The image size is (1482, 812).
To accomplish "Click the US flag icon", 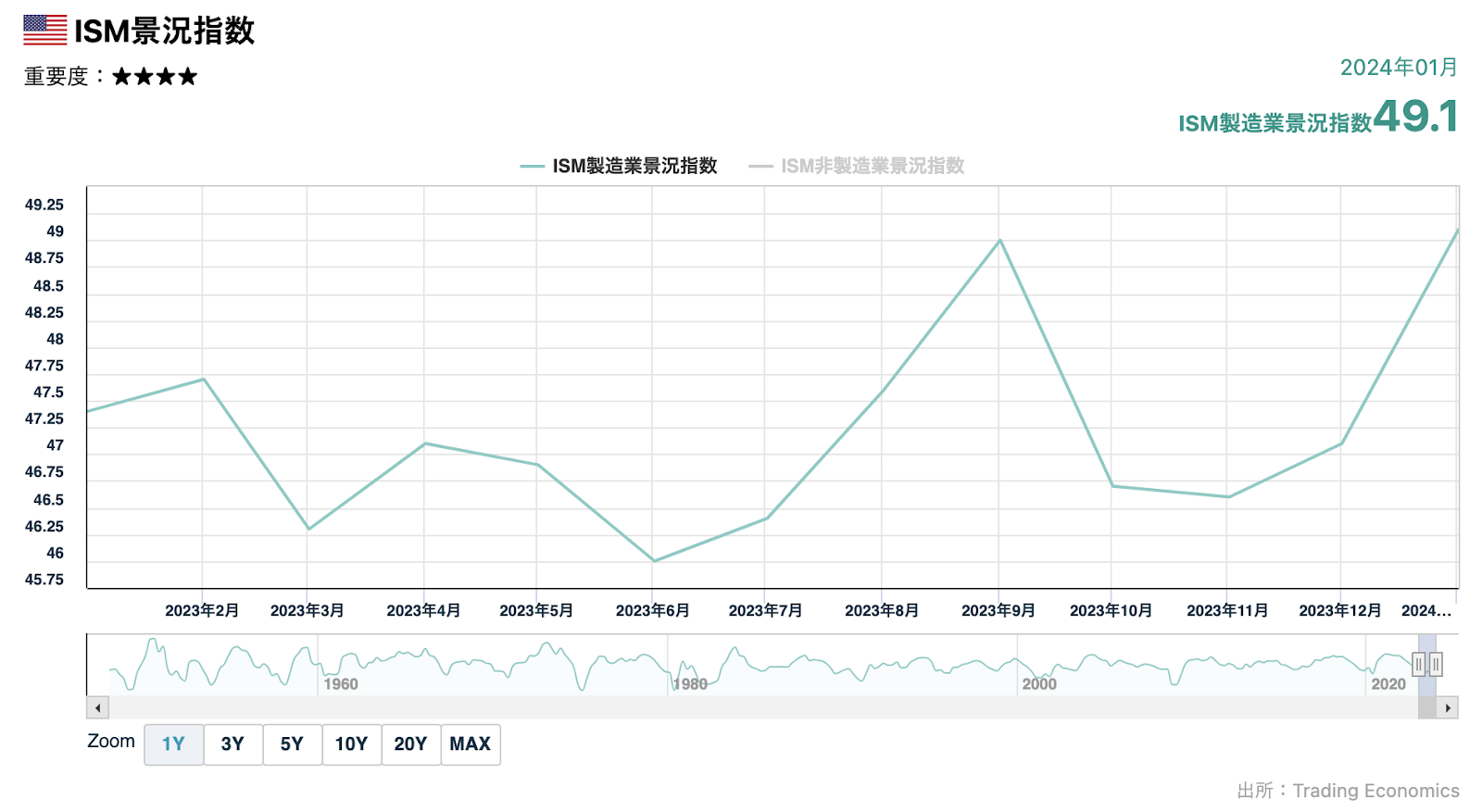I will coord(44,30).
